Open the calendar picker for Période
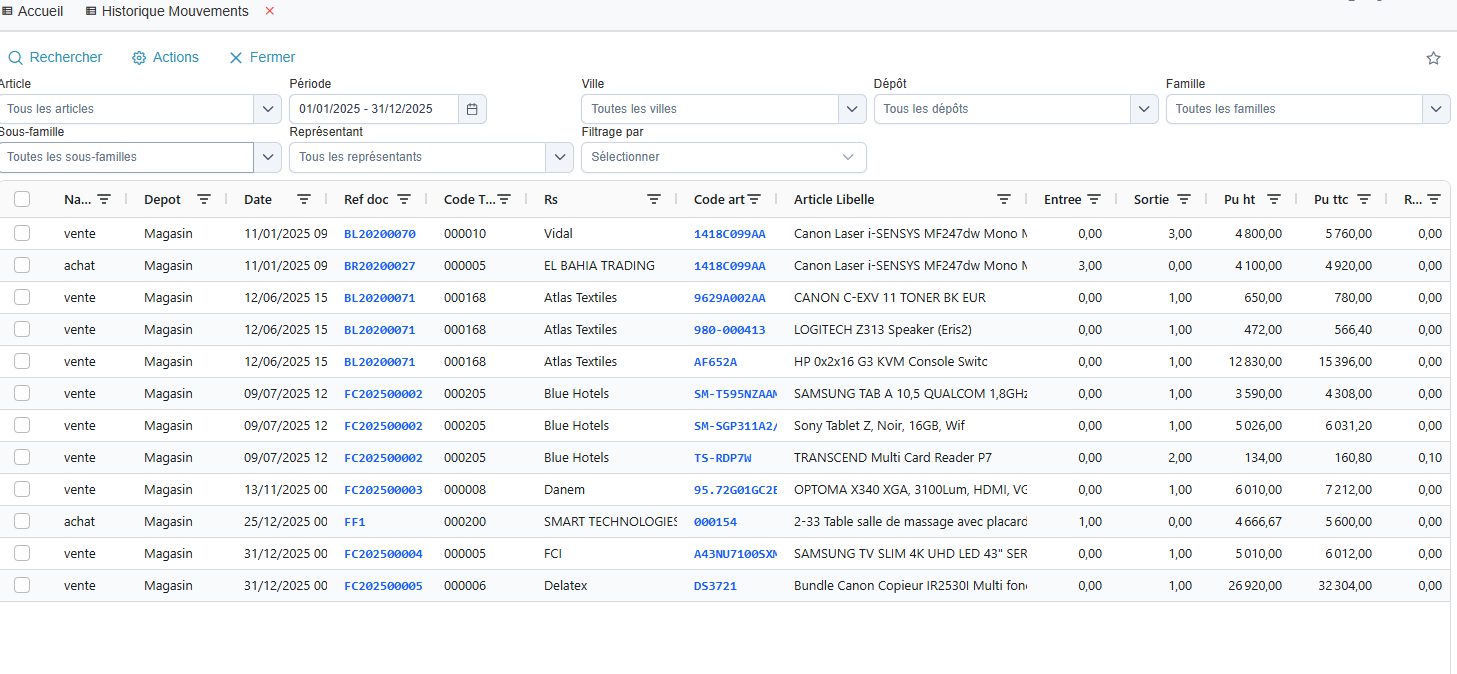 click(x=472, y=109)
